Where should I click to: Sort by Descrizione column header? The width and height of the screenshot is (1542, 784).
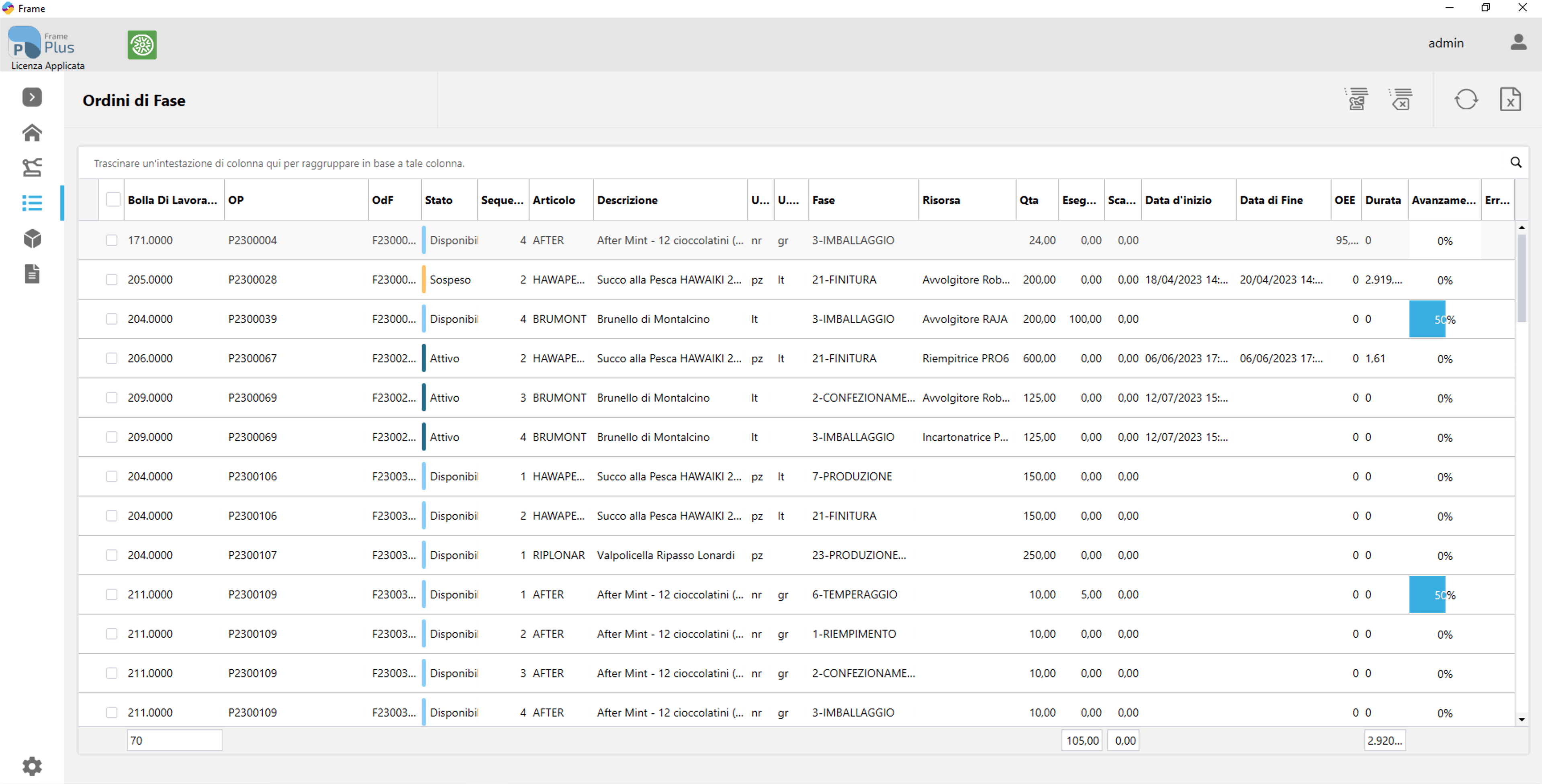point(671,200)
